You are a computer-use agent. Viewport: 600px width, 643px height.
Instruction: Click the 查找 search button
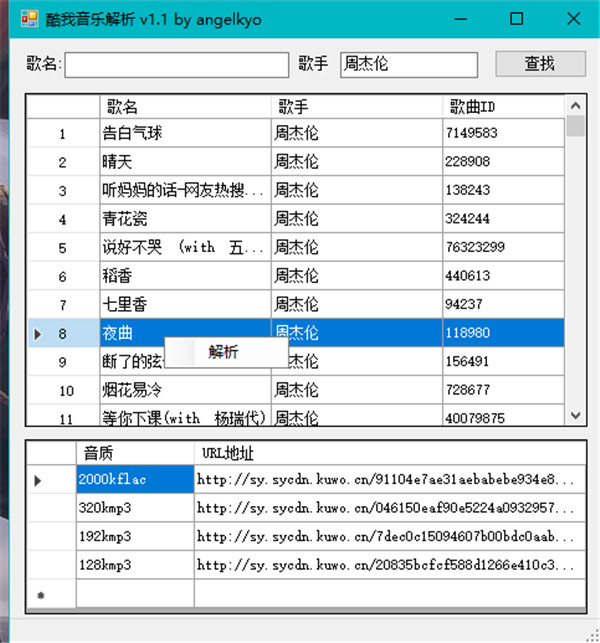click(x=540, y=64)
